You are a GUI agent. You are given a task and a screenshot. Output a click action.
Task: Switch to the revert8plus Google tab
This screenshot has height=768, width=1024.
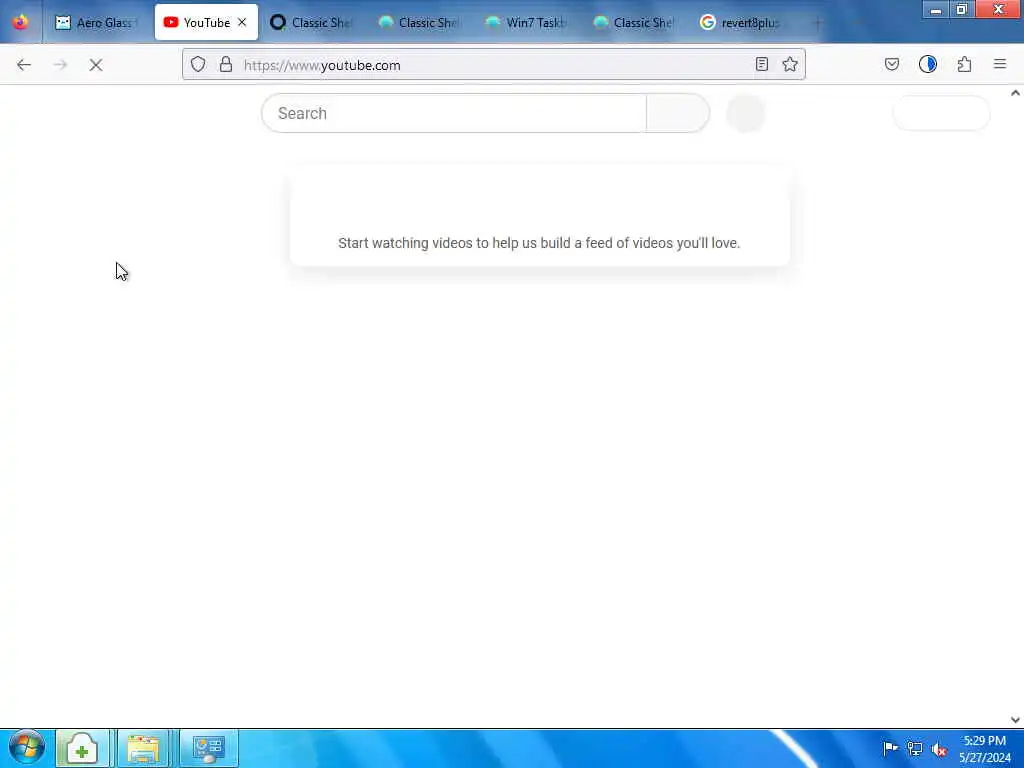[741, 22]
